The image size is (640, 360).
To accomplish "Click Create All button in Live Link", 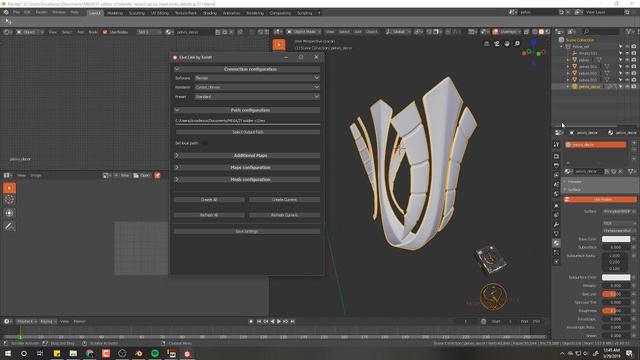I will tap(209, 200).
